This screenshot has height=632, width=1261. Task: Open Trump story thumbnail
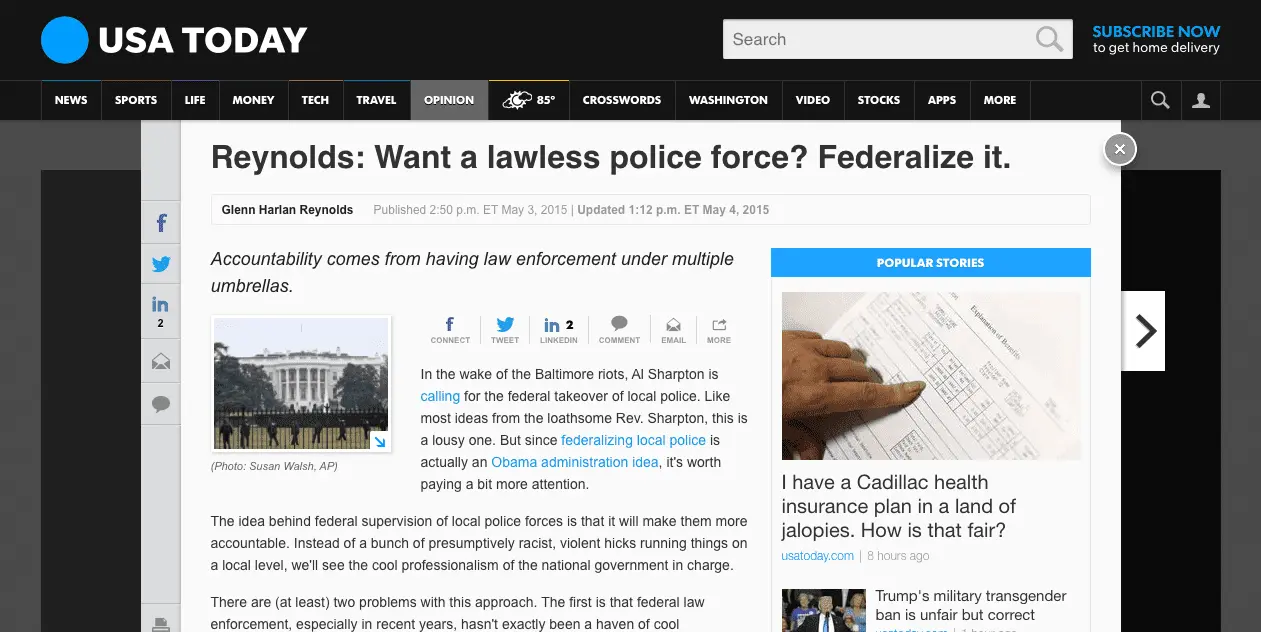(824, 610)
